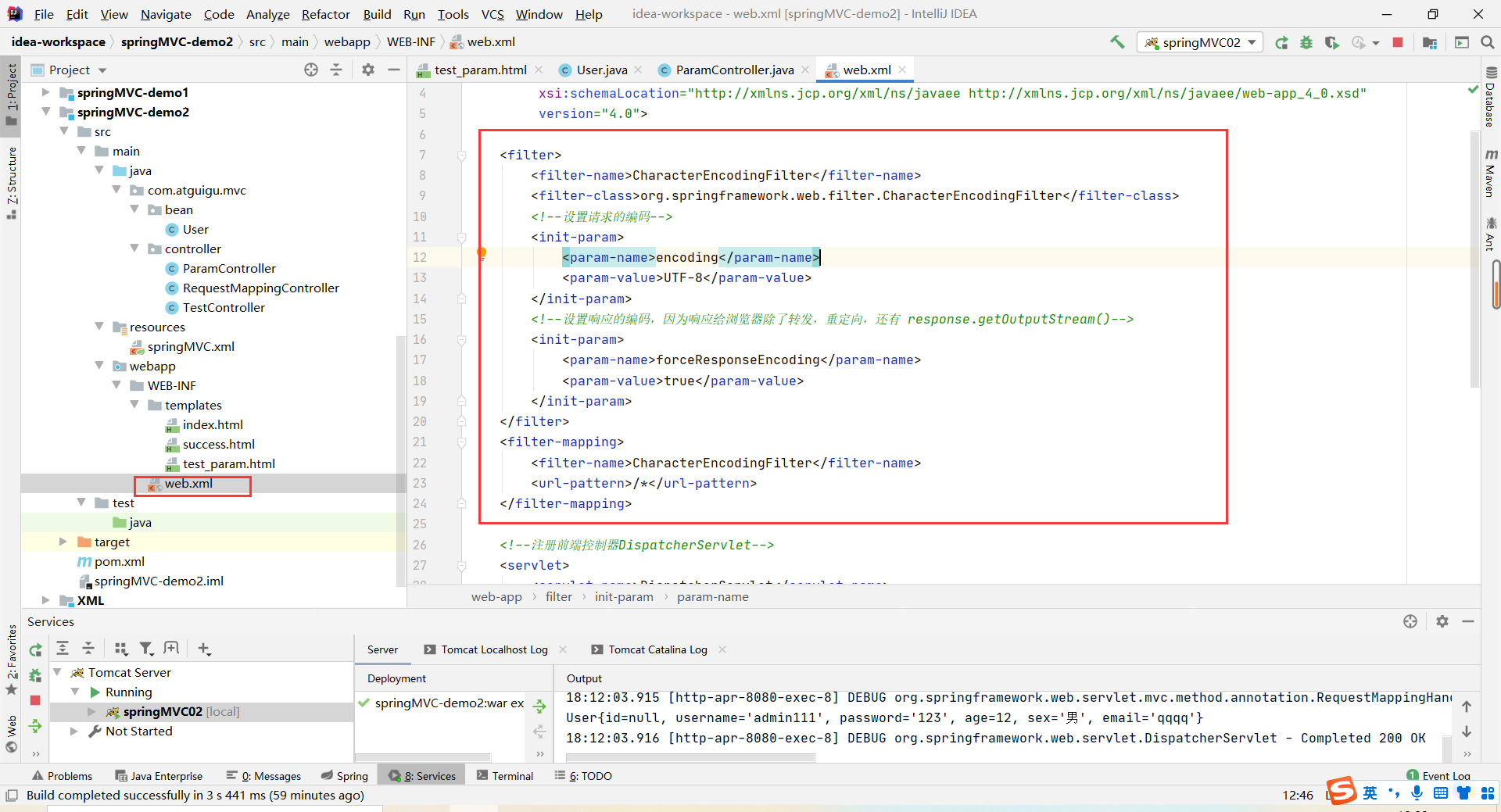Expand Not Started node in Services

(x=74, y=731)
